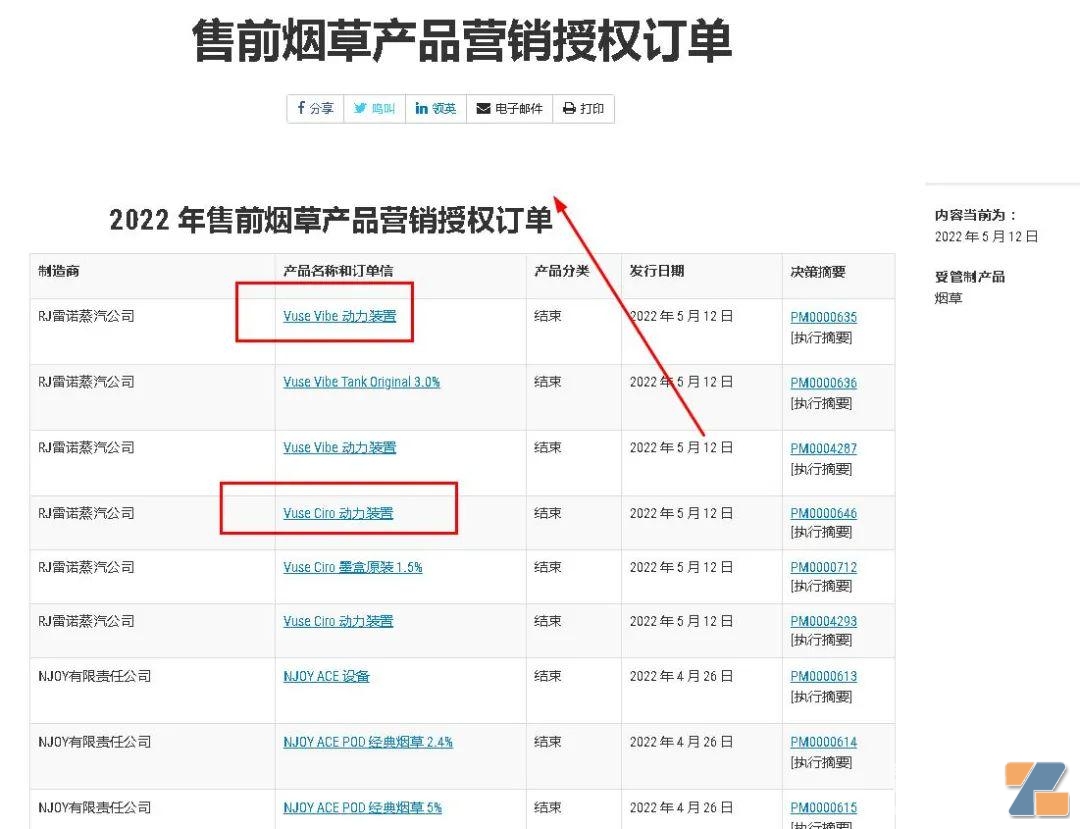1080x829 pixels.
Task: View the PM0004287 decision document
Action: tap(823, 449)
